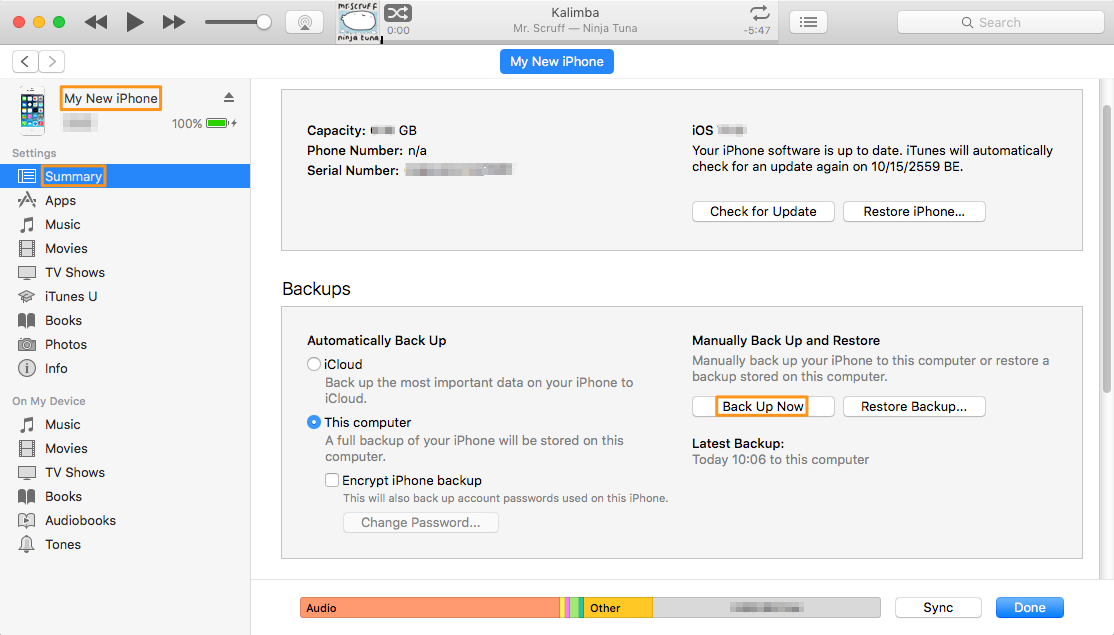
Task: Click the device name My New iPhone
Action: click(111, 98)
